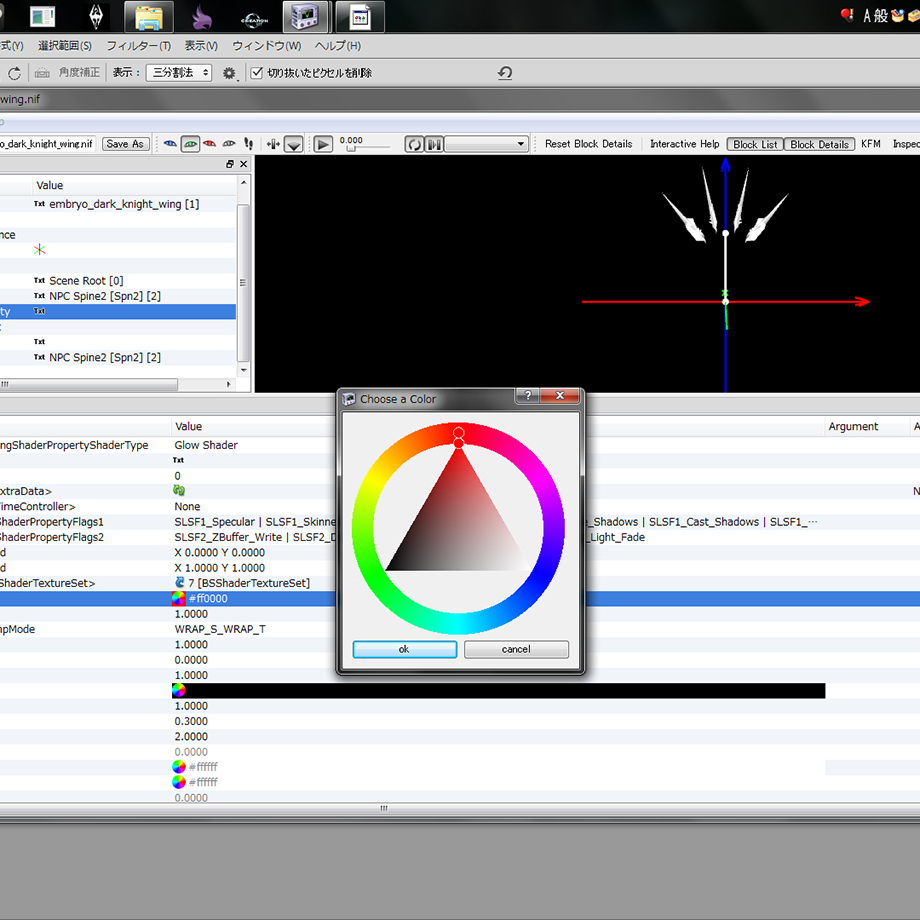Open the ヘルプ(H) menu

pyautogui.click(x=337, y=46)
